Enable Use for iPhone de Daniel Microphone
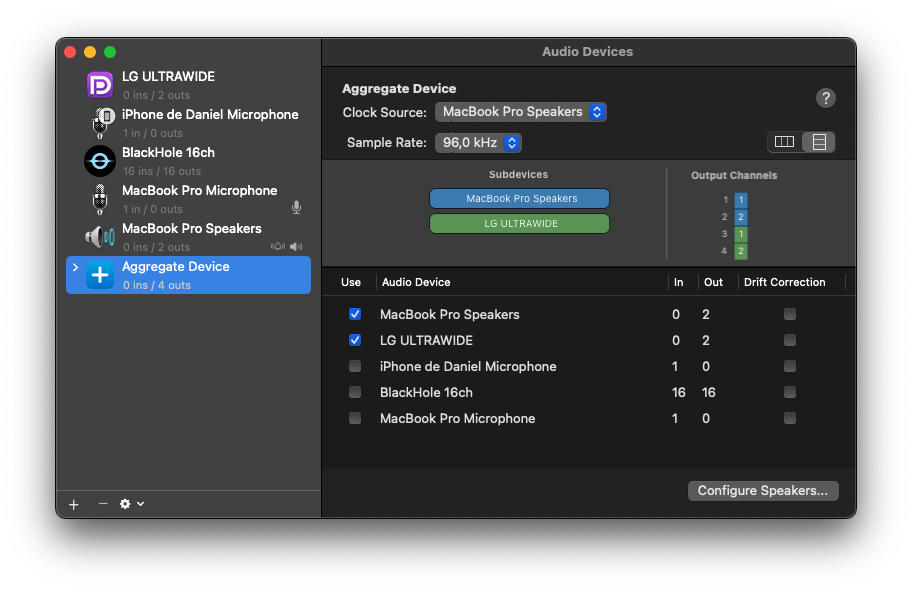This screenshot has height=592, width=912. pos(355,366)
